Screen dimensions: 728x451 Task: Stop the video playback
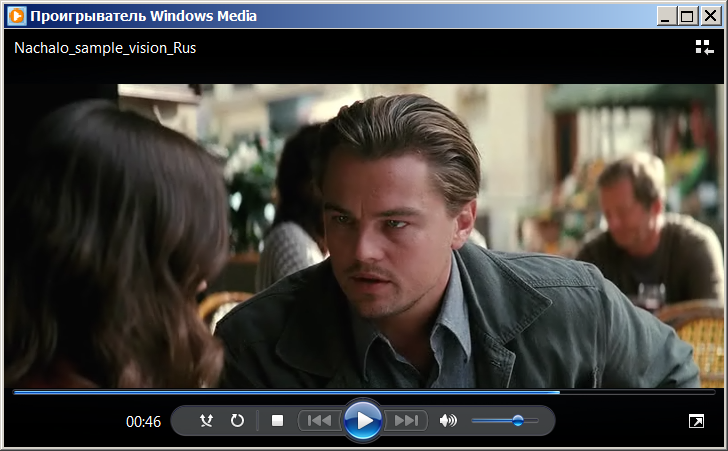(278, 421)
